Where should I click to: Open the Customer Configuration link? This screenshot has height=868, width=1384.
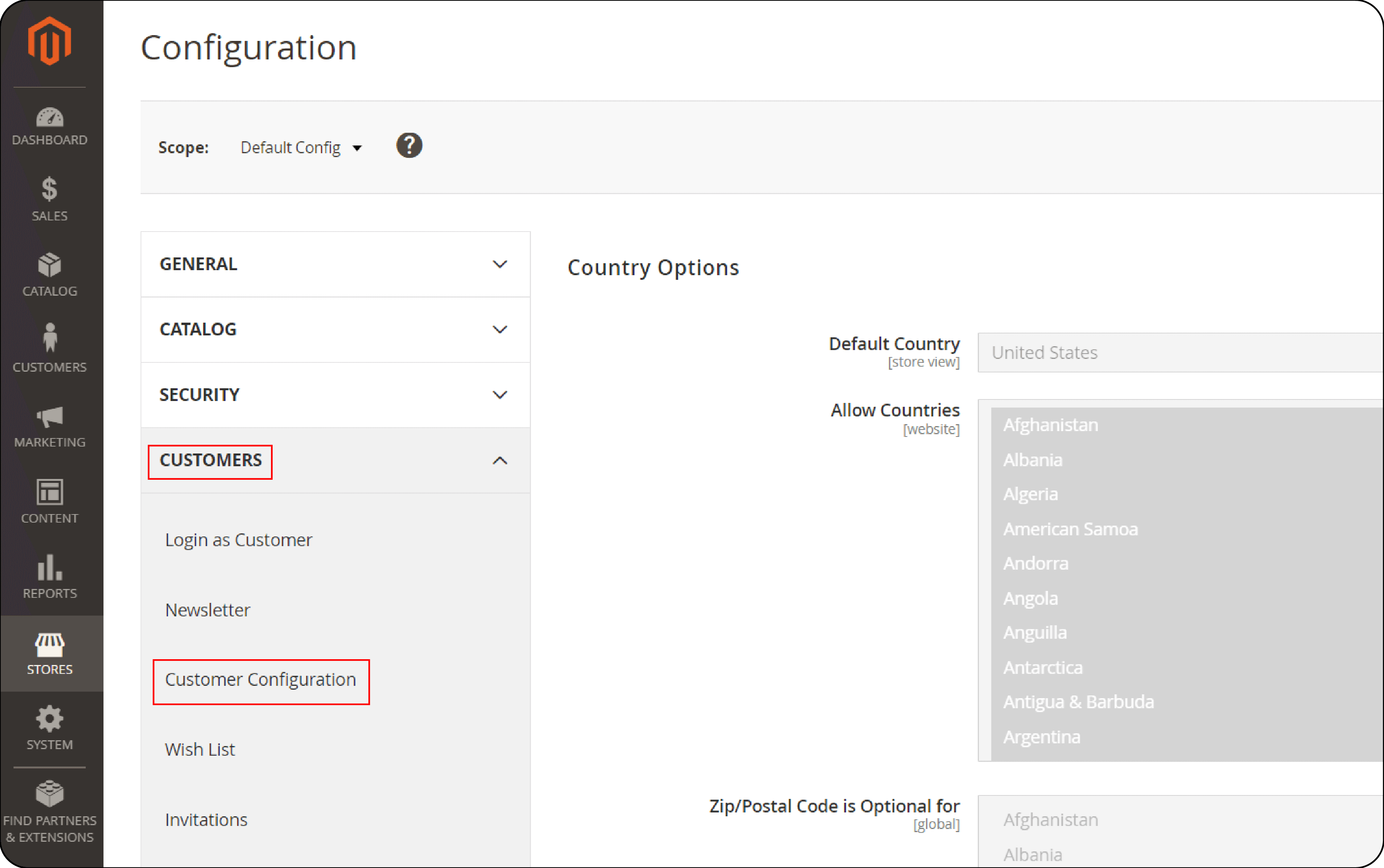(260, 680)
